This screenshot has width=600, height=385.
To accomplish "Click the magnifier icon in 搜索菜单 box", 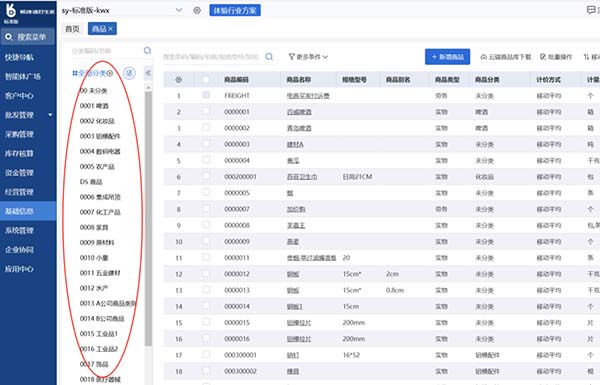I will click(9, 37).
